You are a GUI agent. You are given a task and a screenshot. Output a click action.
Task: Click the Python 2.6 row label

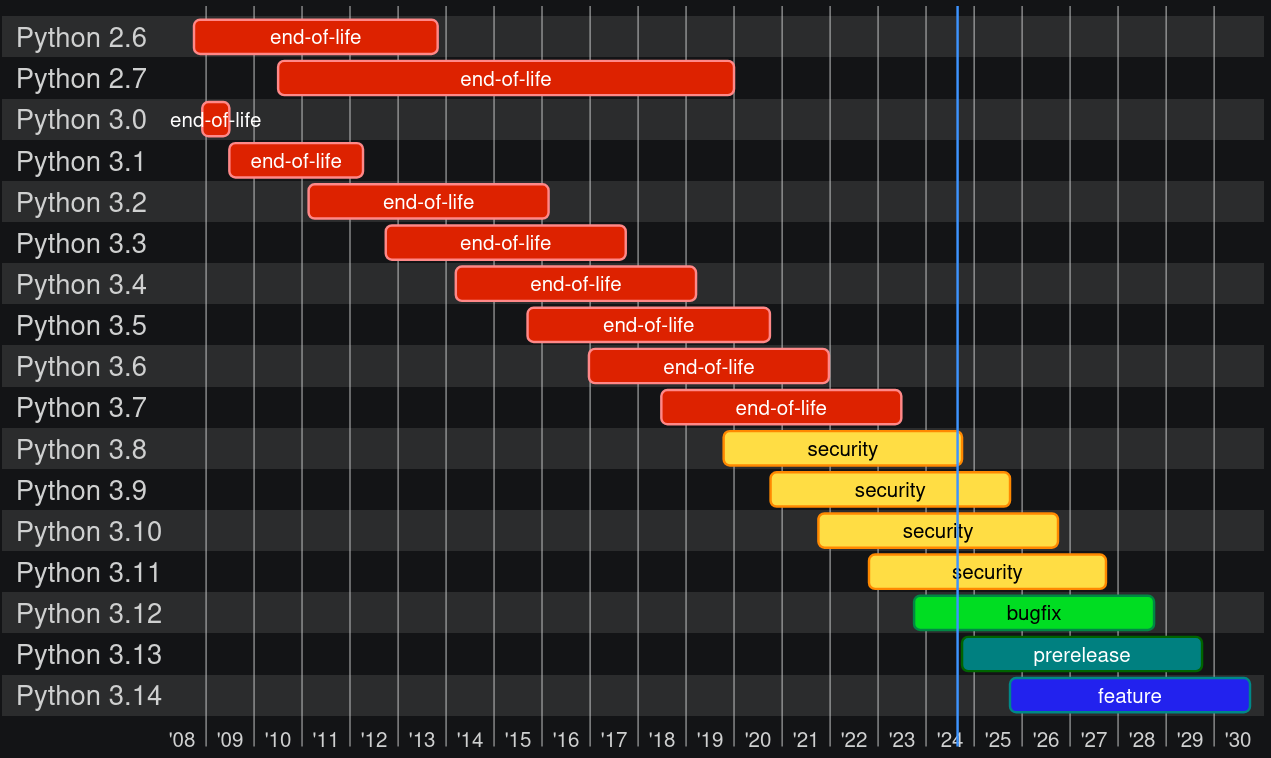81,38
